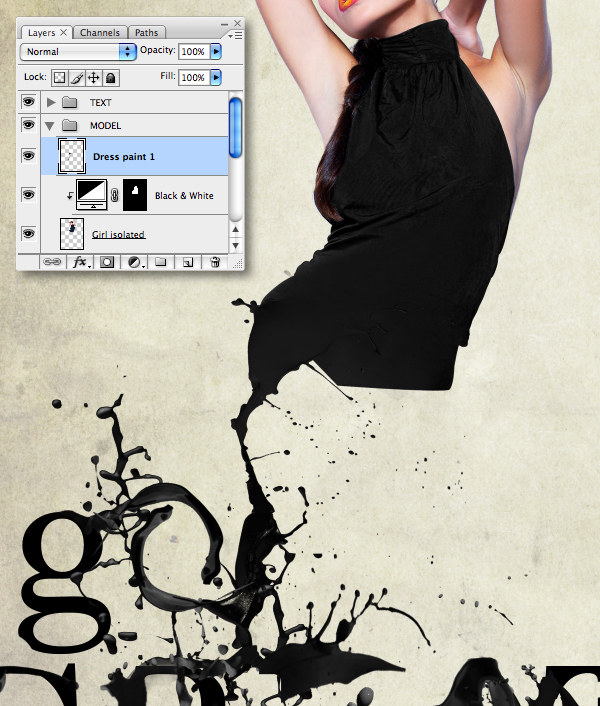
Task: Select the Black & White adjustment icon
Action: coord(92,195)
